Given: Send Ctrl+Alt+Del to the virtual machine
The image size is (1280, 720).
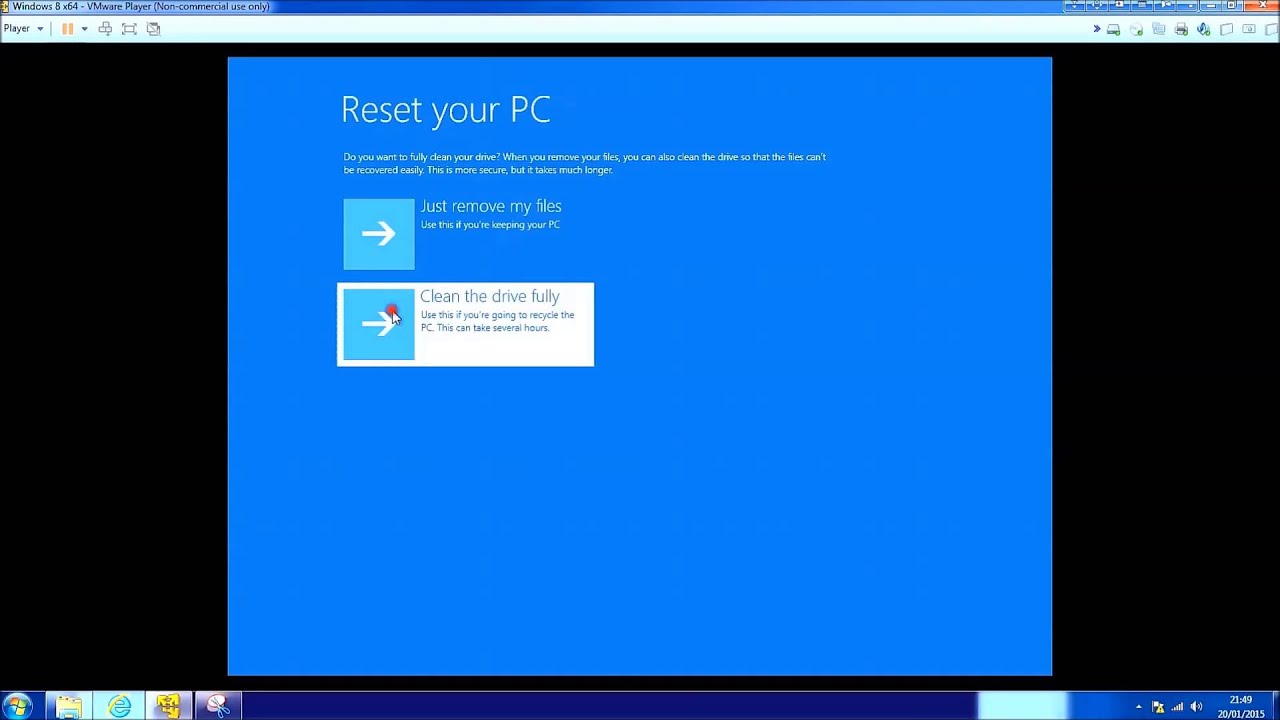Looking at the screenshot, I should coord(105,29).
